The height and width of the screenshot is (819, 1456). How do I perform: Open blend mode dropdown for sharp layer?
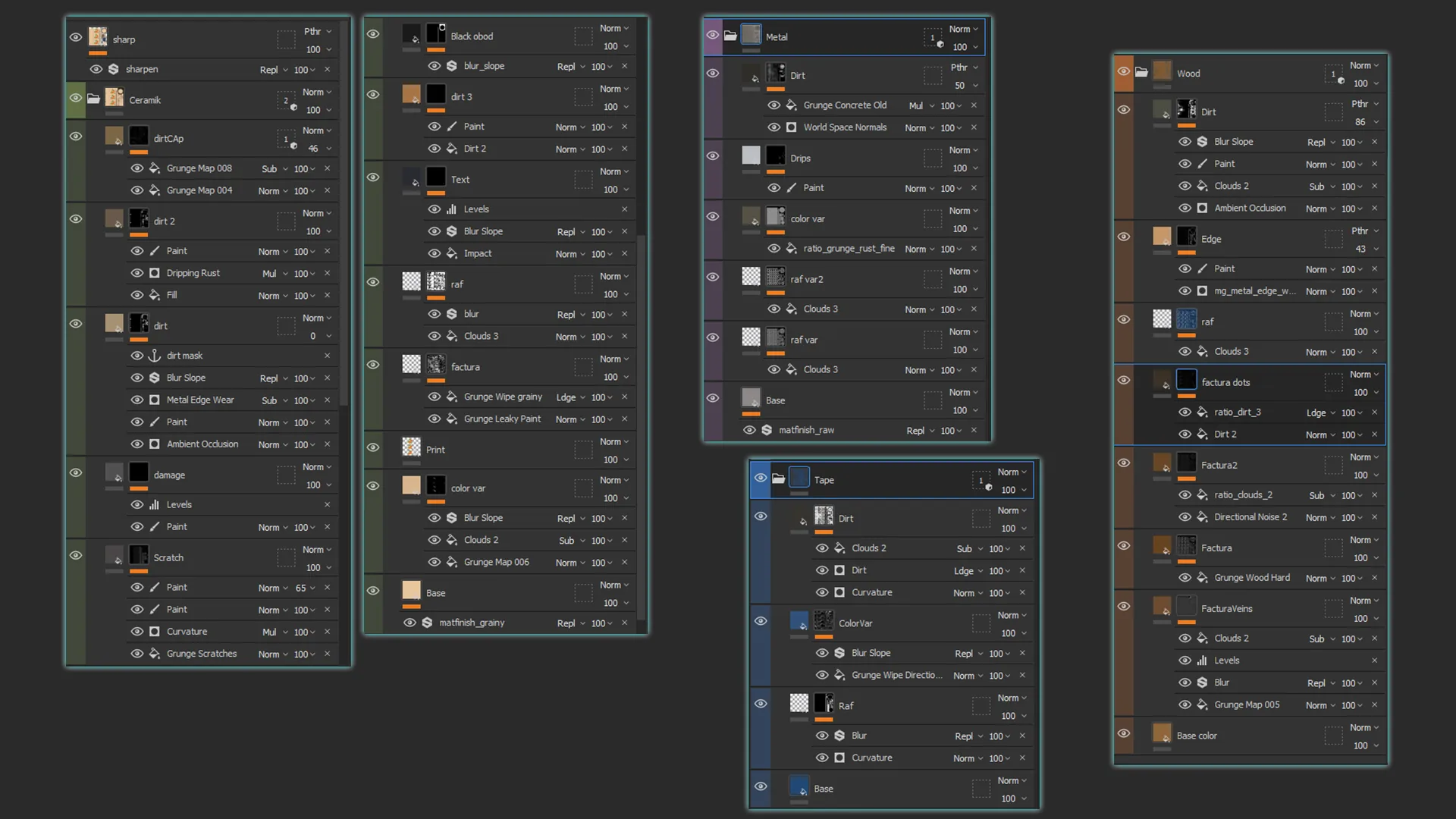click(x=318, y=31)
